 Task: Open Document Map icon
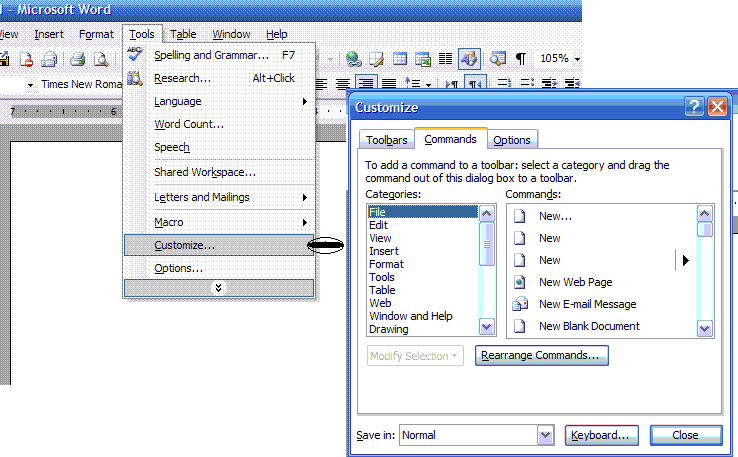coord(497,59)
